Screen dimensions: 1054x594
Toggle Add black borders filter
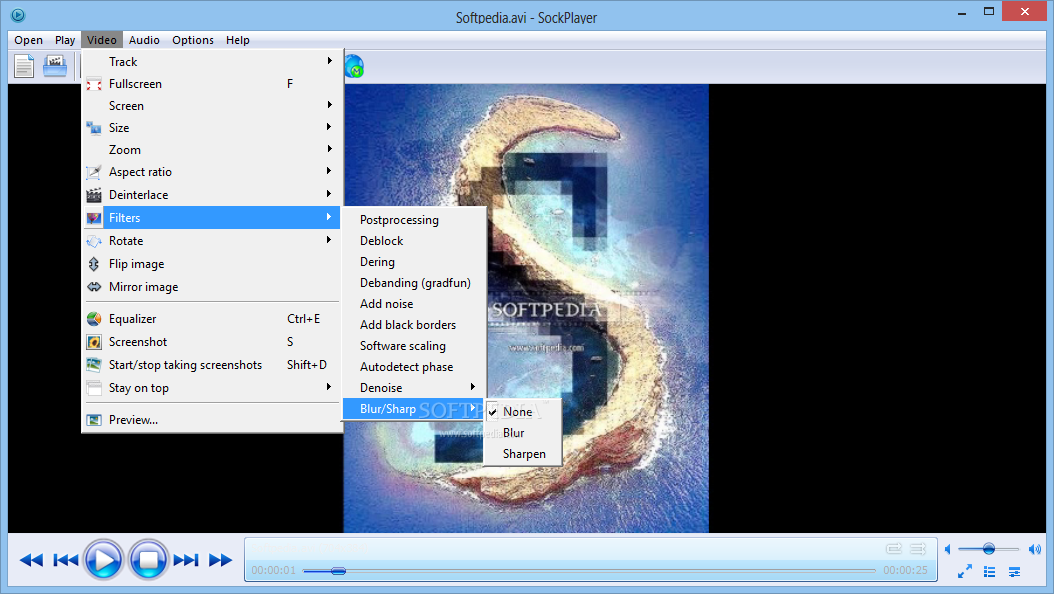(x=413, y=325)
